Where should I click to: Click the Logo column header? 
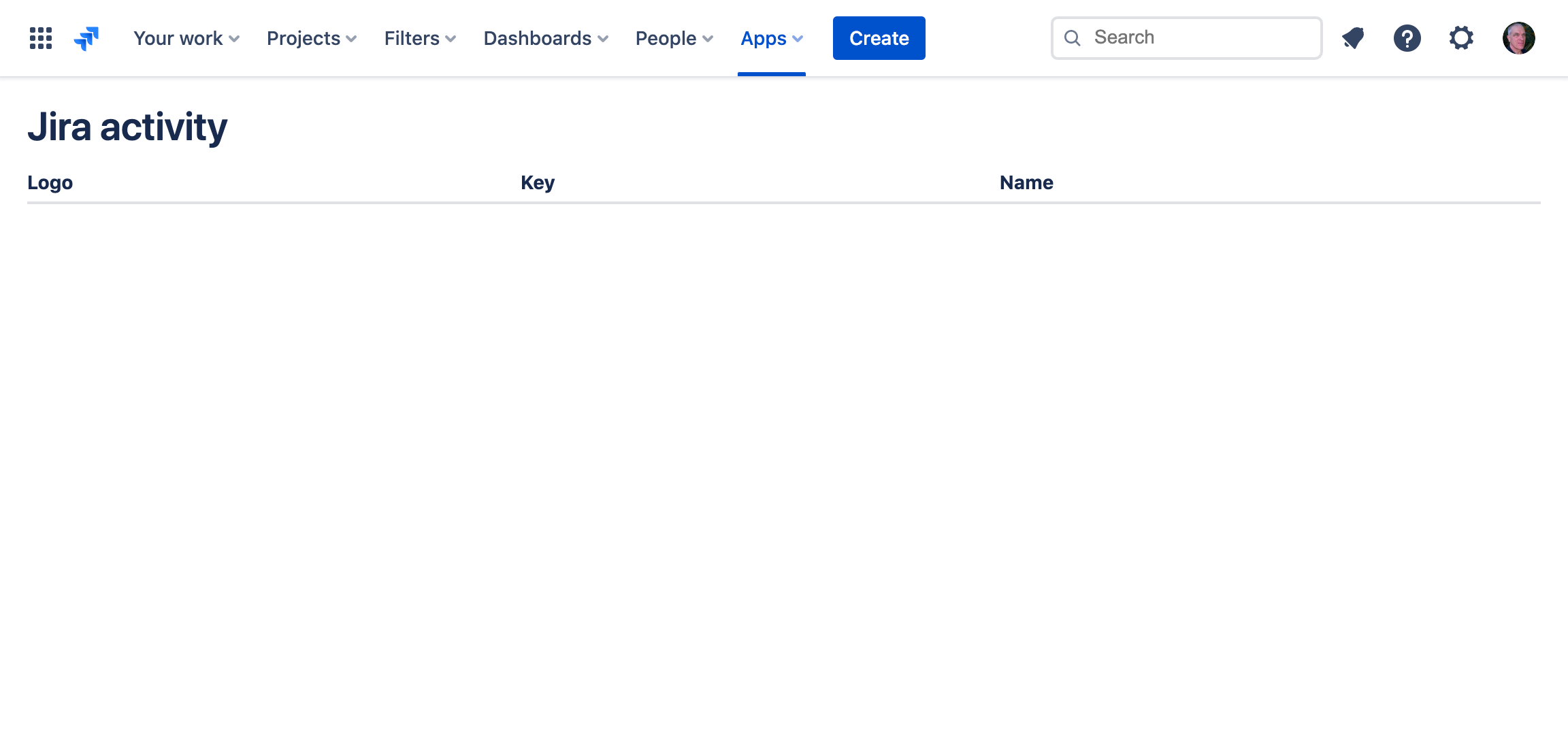50,182
